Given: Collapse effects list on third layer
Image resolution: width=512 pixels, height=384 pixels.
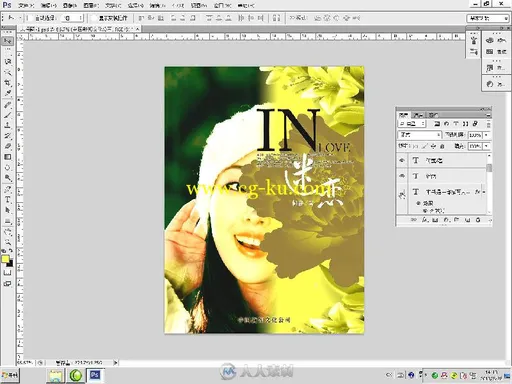Looking at the screenshot, I should pos(484,192).
